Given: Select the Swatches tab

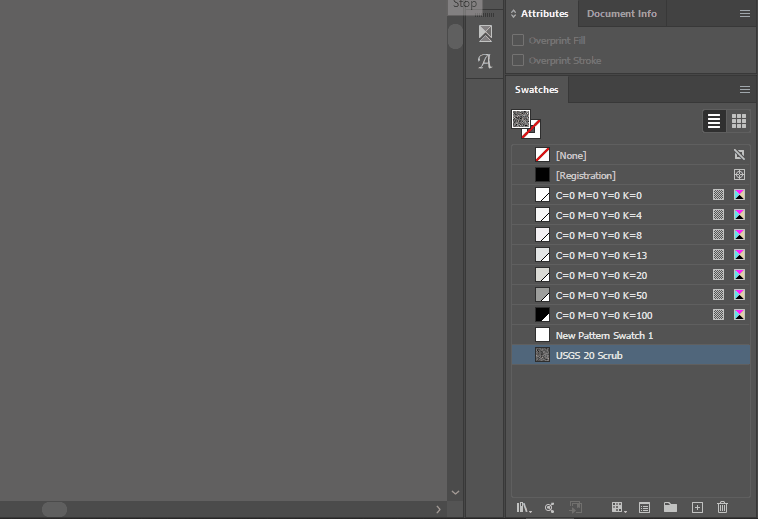Looking at the screenshot, I should click(537, 89).
